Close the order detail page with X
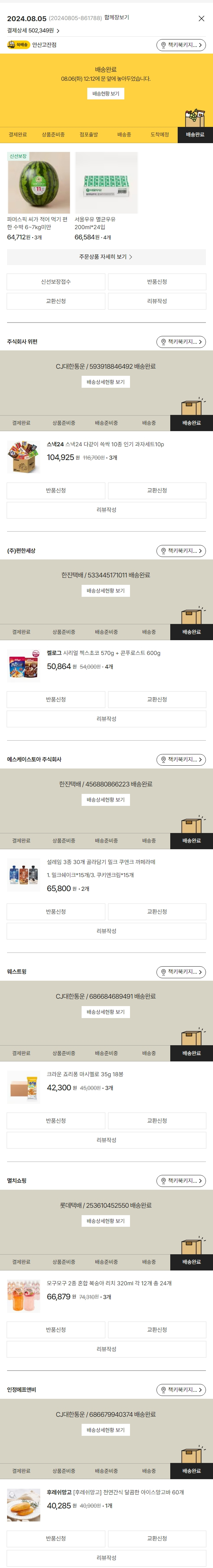Viewport: 213px width, 1568px height. [x=201, y=18]
